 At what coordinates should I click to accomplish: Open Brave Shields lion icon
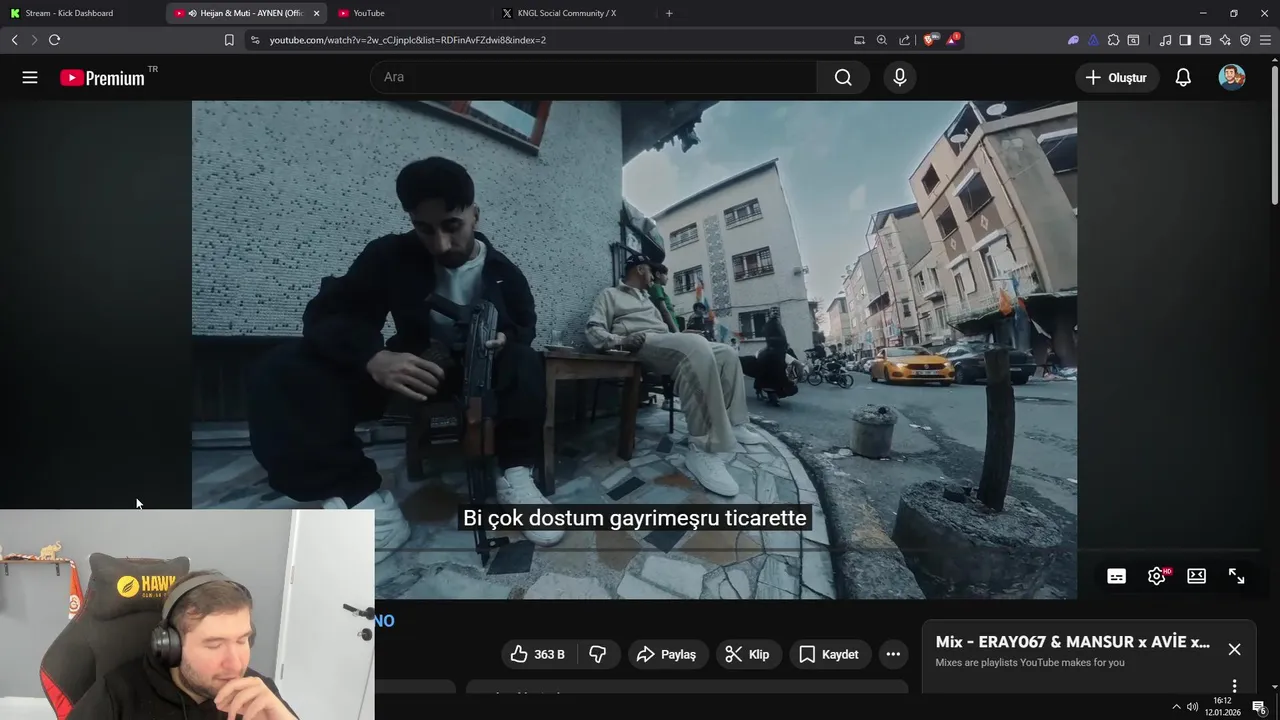point(930,40)
